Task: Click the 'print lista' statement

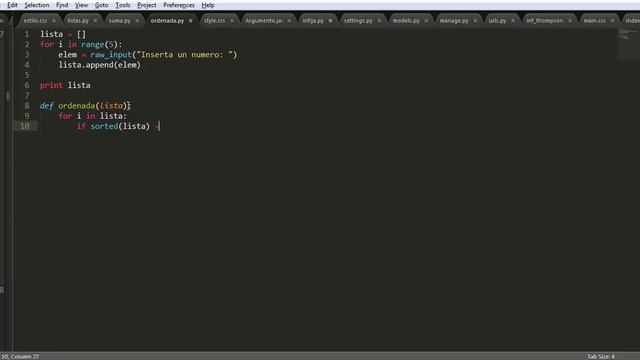Action: 65,85
